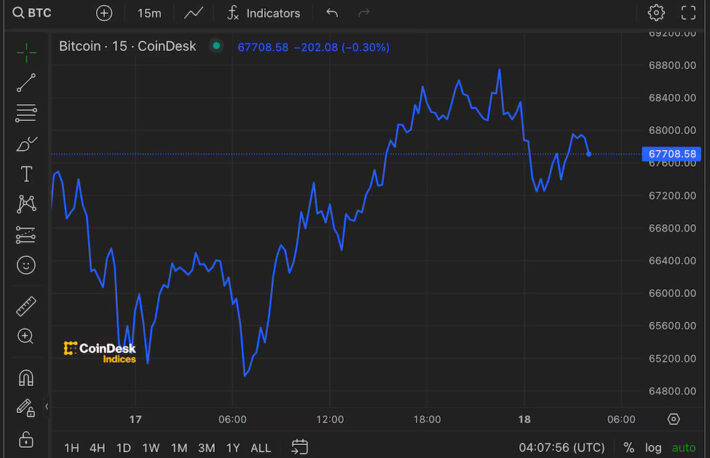
Task: Click the 18 date label on time axis
Action: pyautogui.click(x=524, y=419)
